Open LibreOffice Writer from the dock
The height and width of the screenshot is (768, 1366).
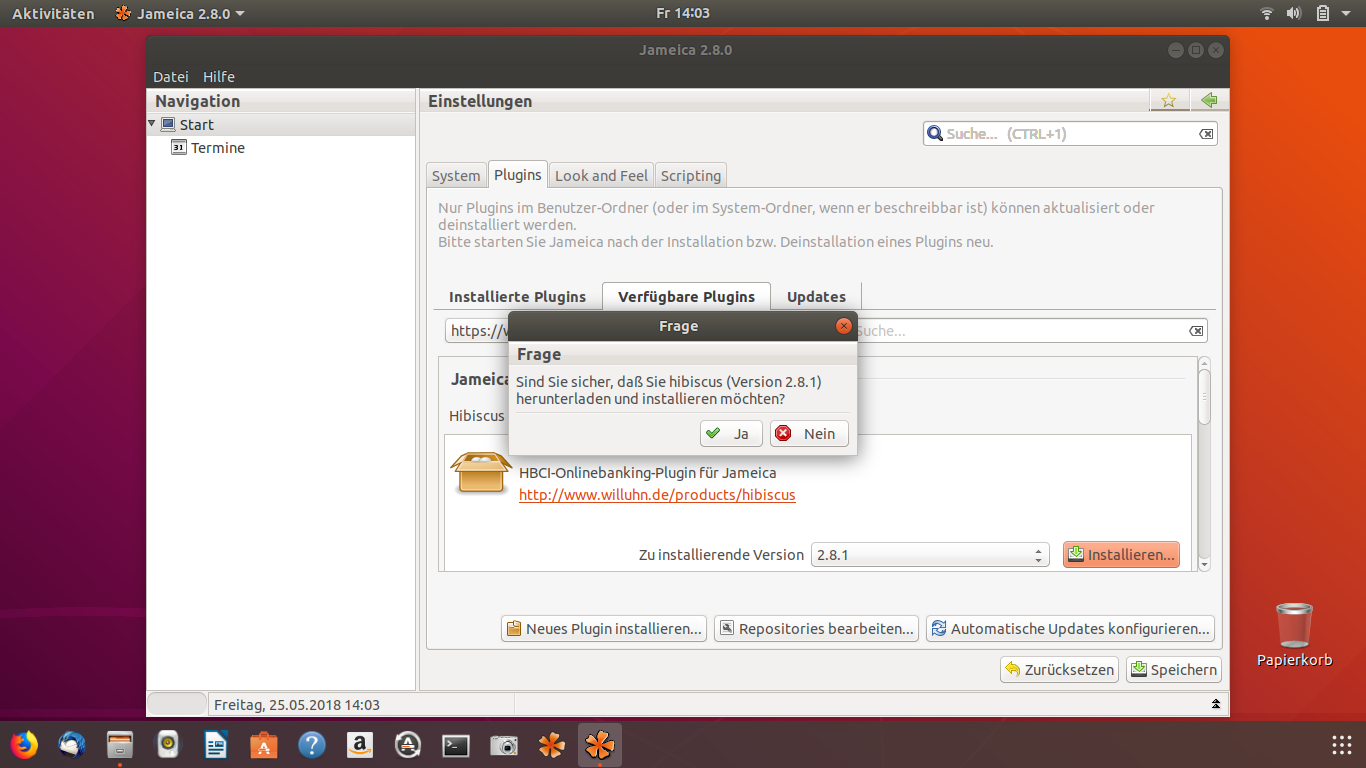(x=216, y=745)
